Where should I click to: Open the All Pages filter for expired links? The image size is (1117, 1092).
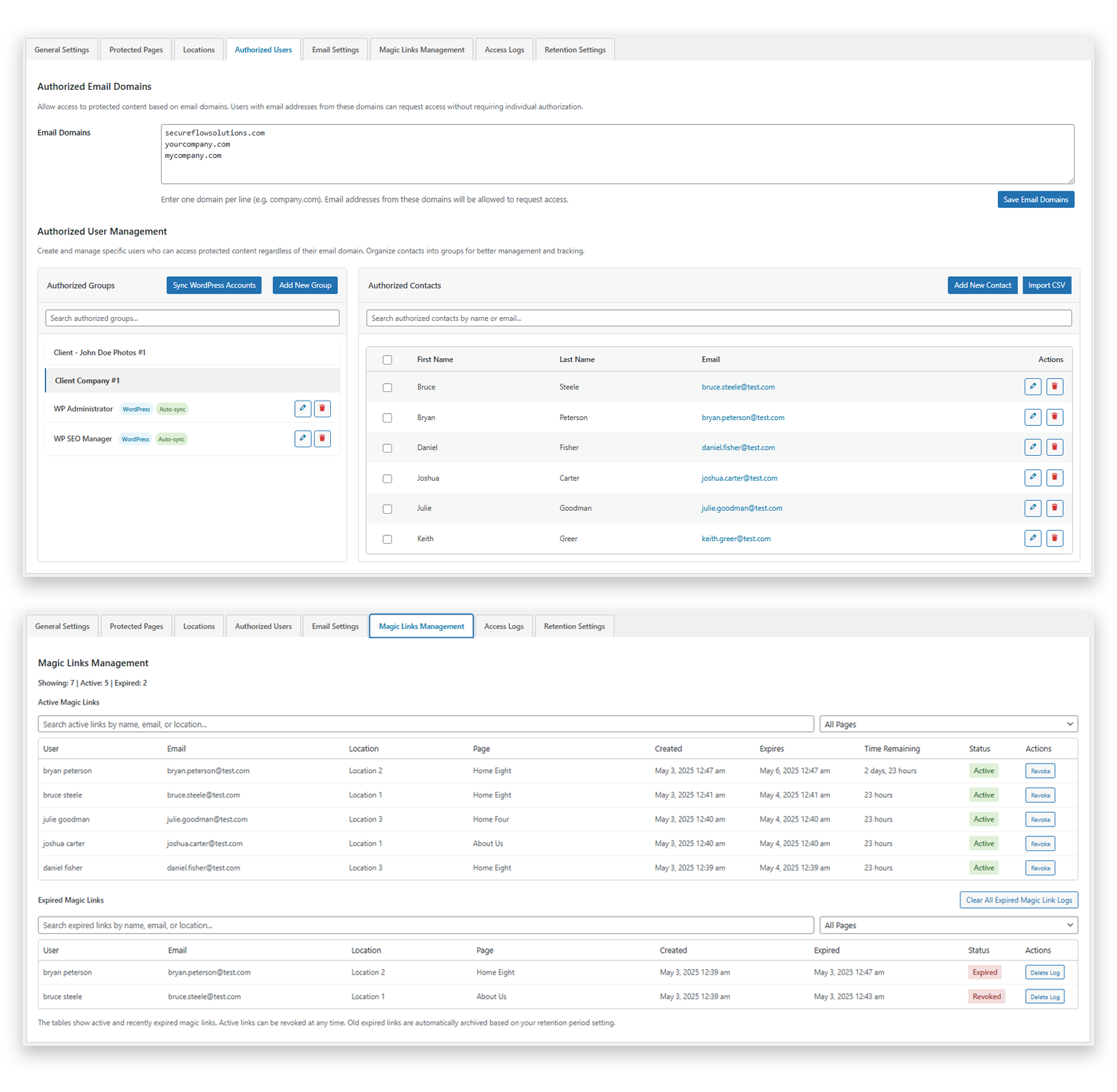tap(948, 925)
